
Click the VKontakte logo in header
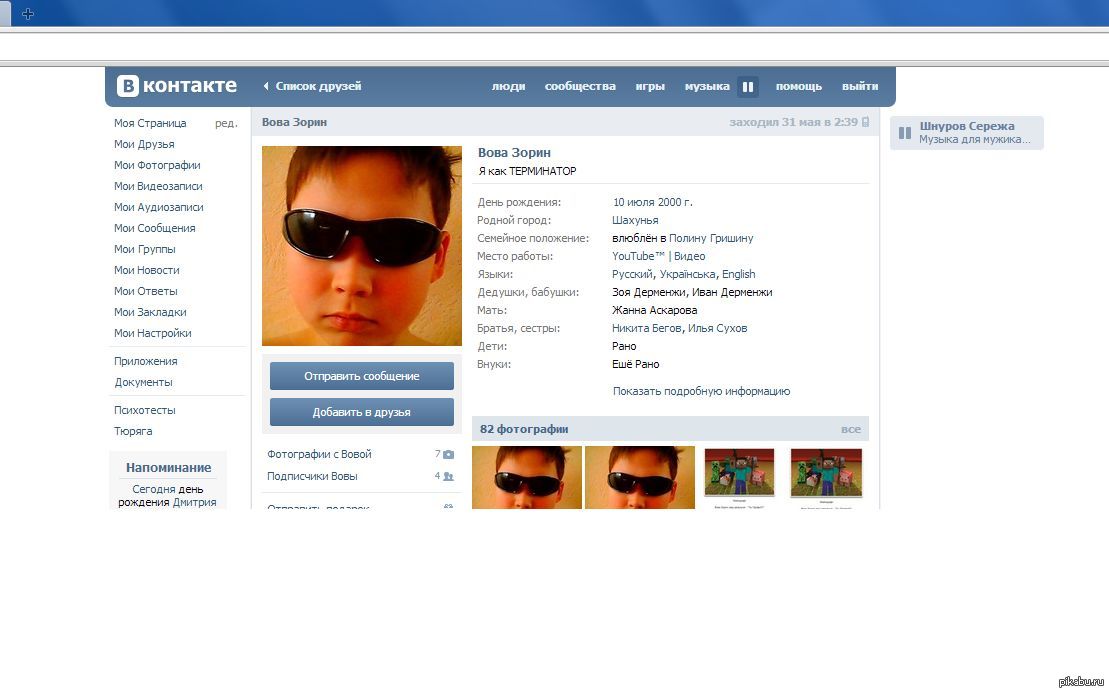click(177, 86)
